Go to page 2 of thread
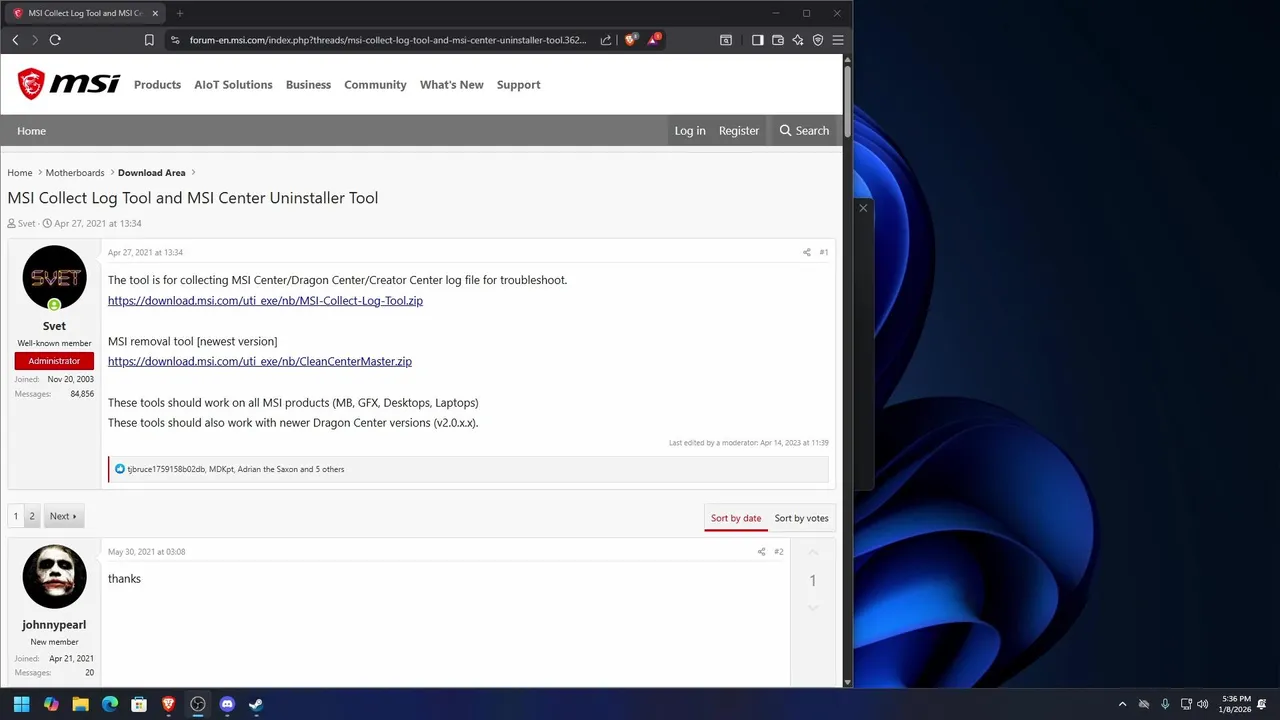Screen dimensions: 1280x720 point(32,516)
